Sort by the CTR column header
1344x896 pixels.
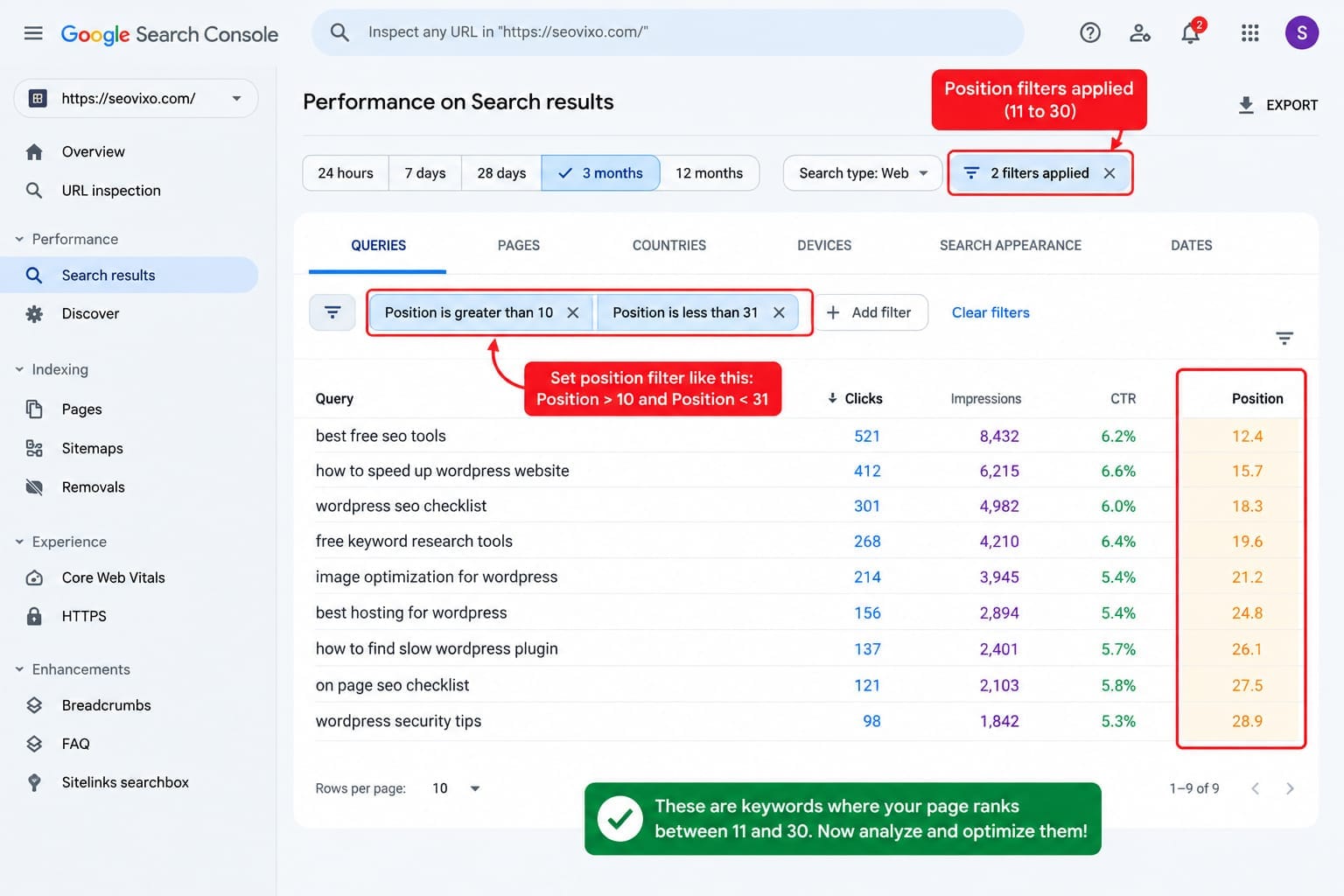click(1123, 398)
